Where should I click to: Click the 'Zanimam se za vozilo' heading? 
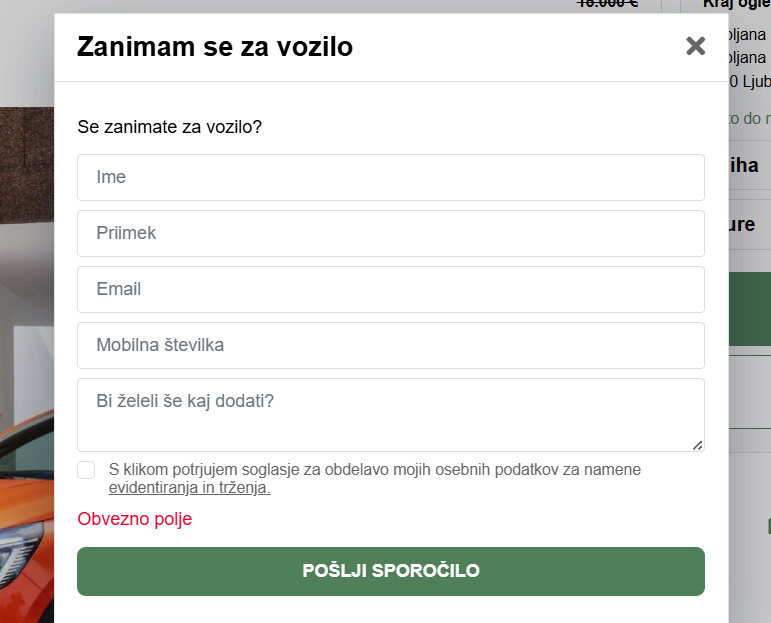(x=215, y=46)
